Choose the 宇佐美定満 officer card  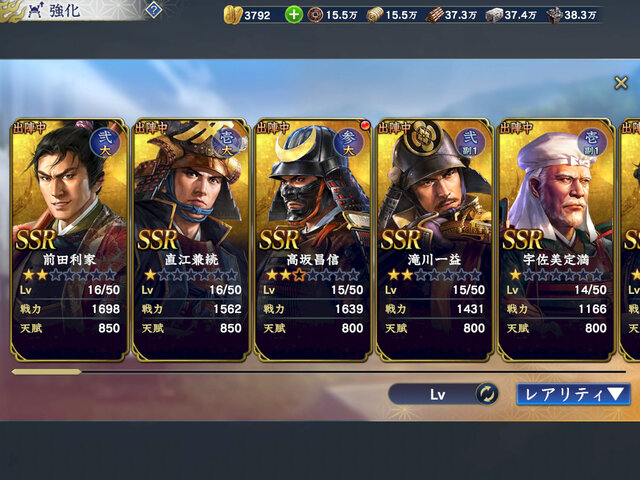[556, 240]
